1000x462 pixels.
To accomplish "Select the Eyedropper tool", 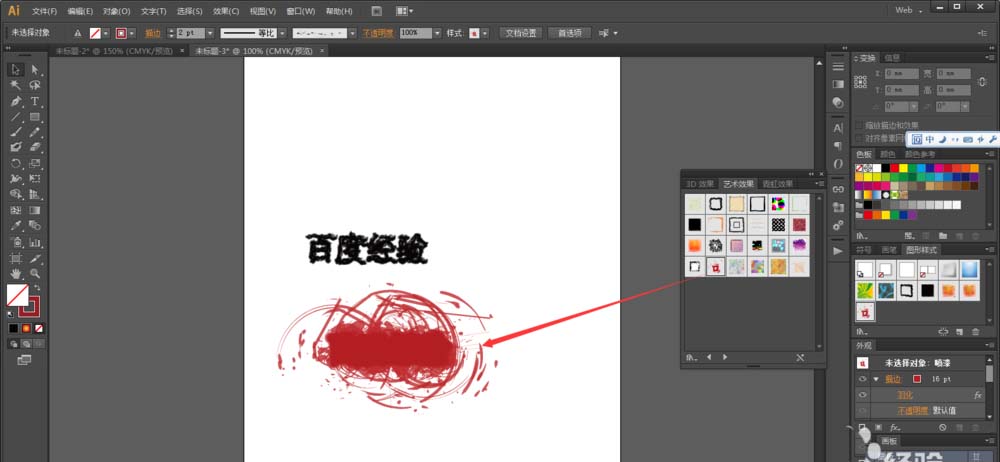I will 16,226.
